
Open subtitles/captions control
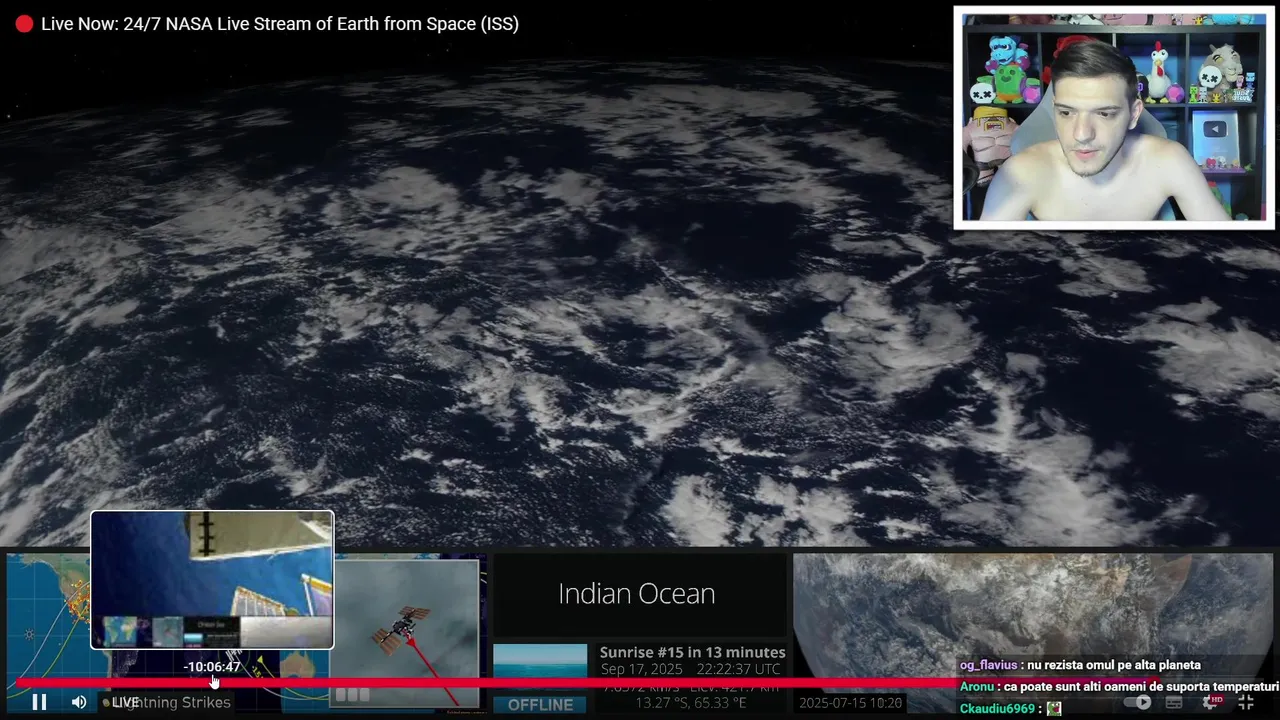coord(1174,702)
